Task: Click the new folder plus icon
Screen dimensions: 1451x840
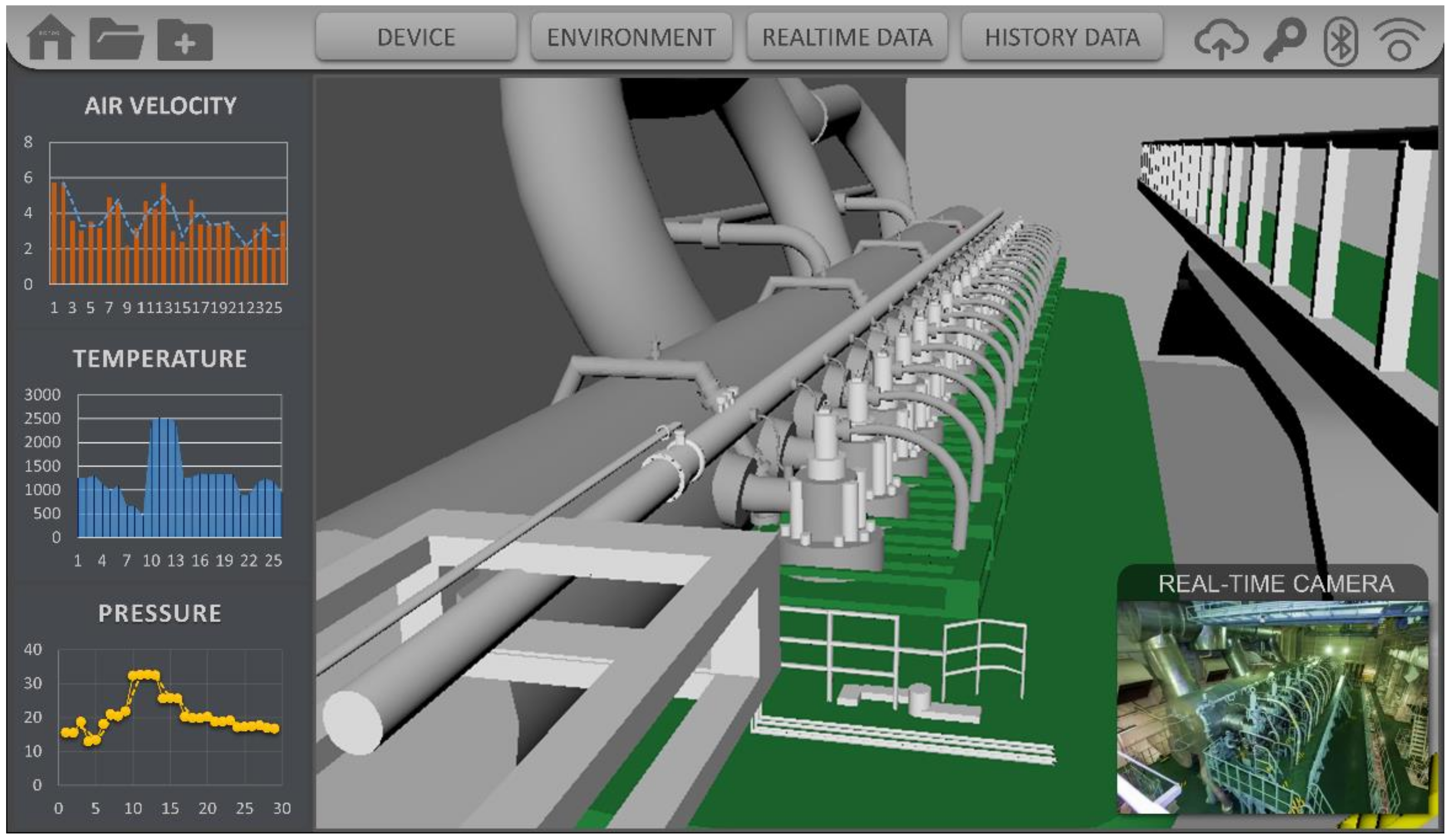Action: [x=185, y=40]
